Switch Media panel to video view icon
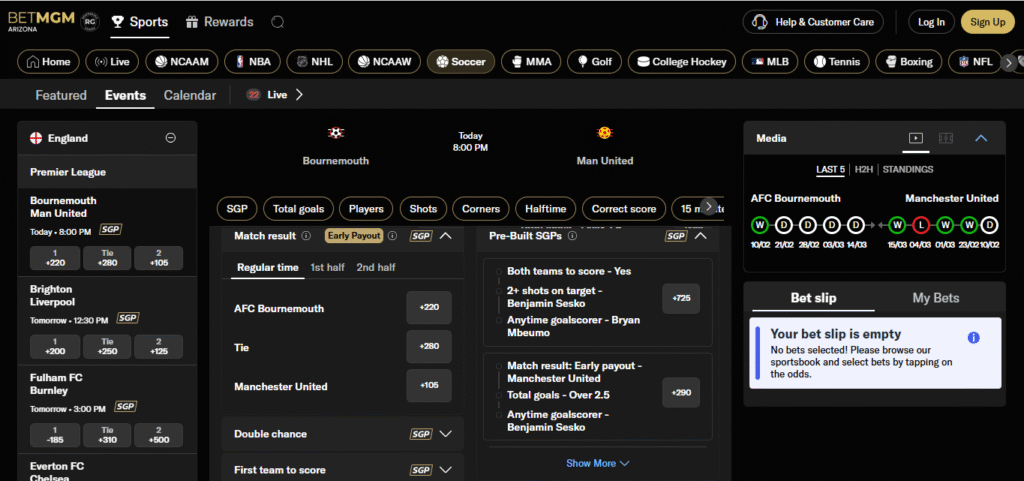 click(916, 138)
